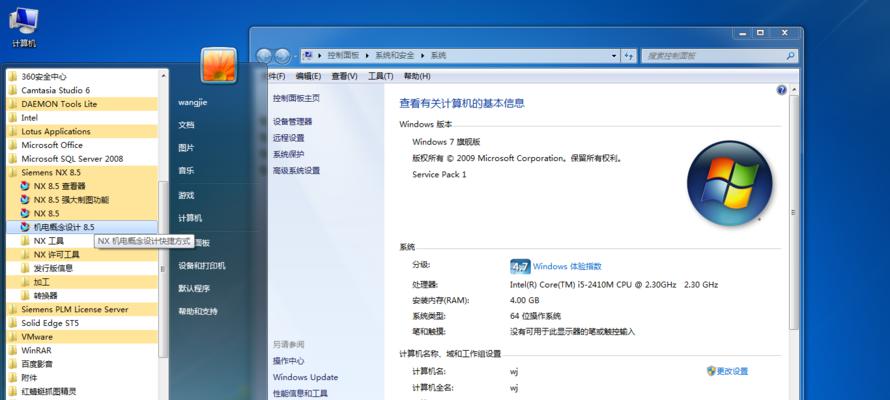Open 操作中心 under 另请参阅
Viewport: 890px width, 400px height.
click(288, 361)
